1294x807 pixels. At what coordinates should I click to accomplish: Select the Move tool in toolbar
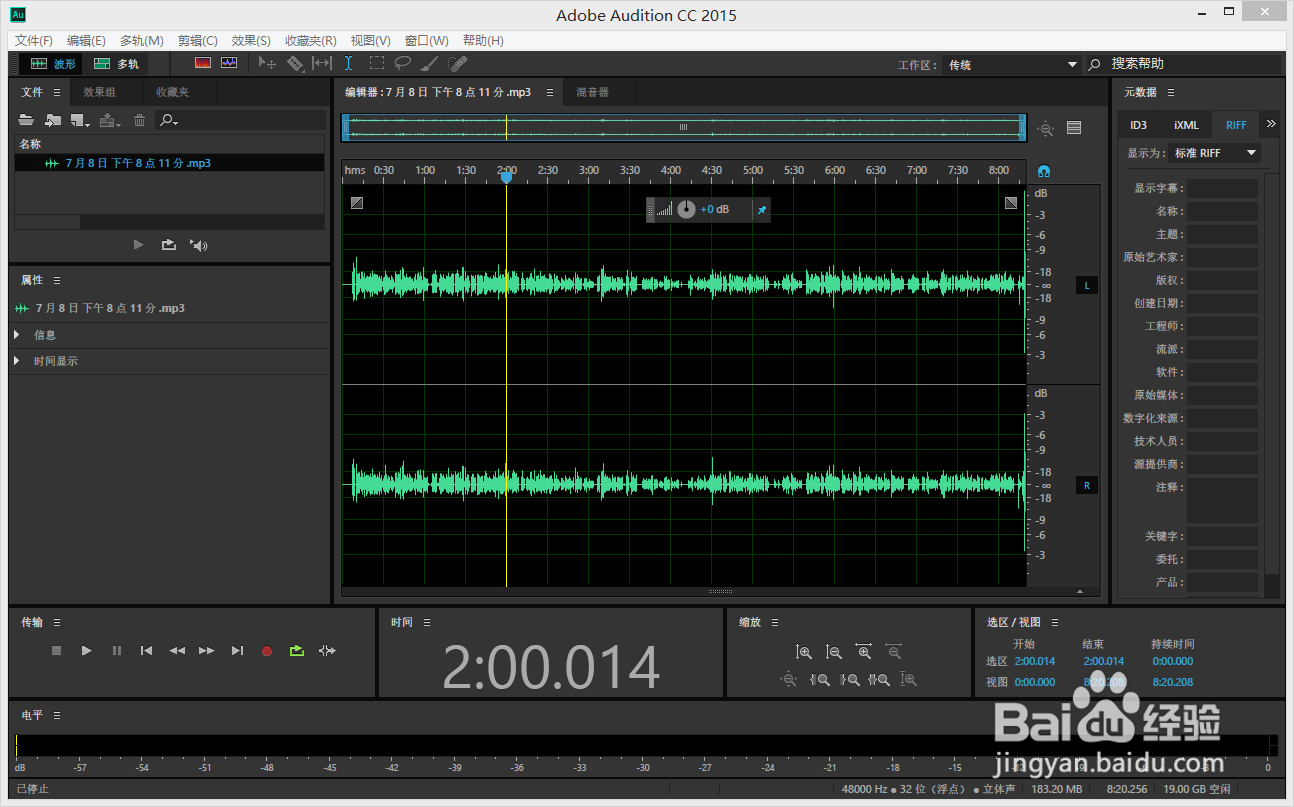pyautogui.click(x=267, y=63)
